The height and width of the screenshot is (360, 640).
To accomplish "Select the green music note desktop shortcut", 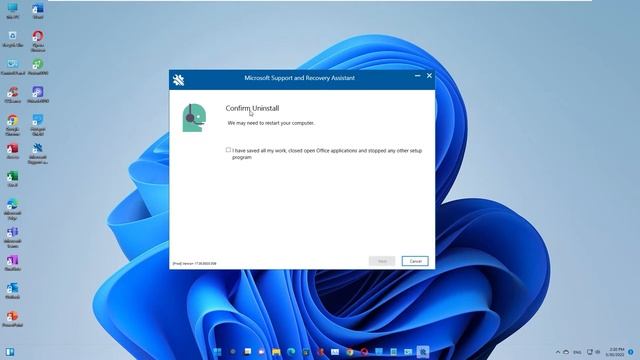I will (x=38, y=67).
